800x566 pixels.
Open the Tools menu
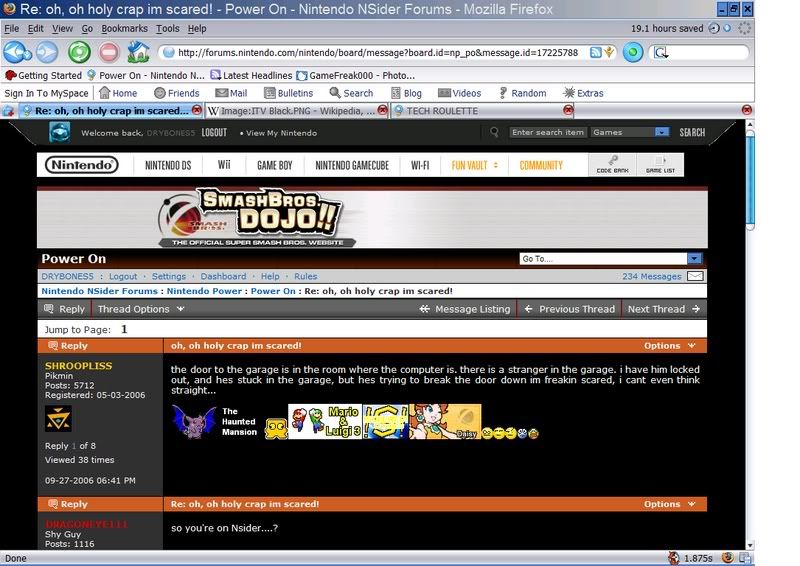click(167, 29)
